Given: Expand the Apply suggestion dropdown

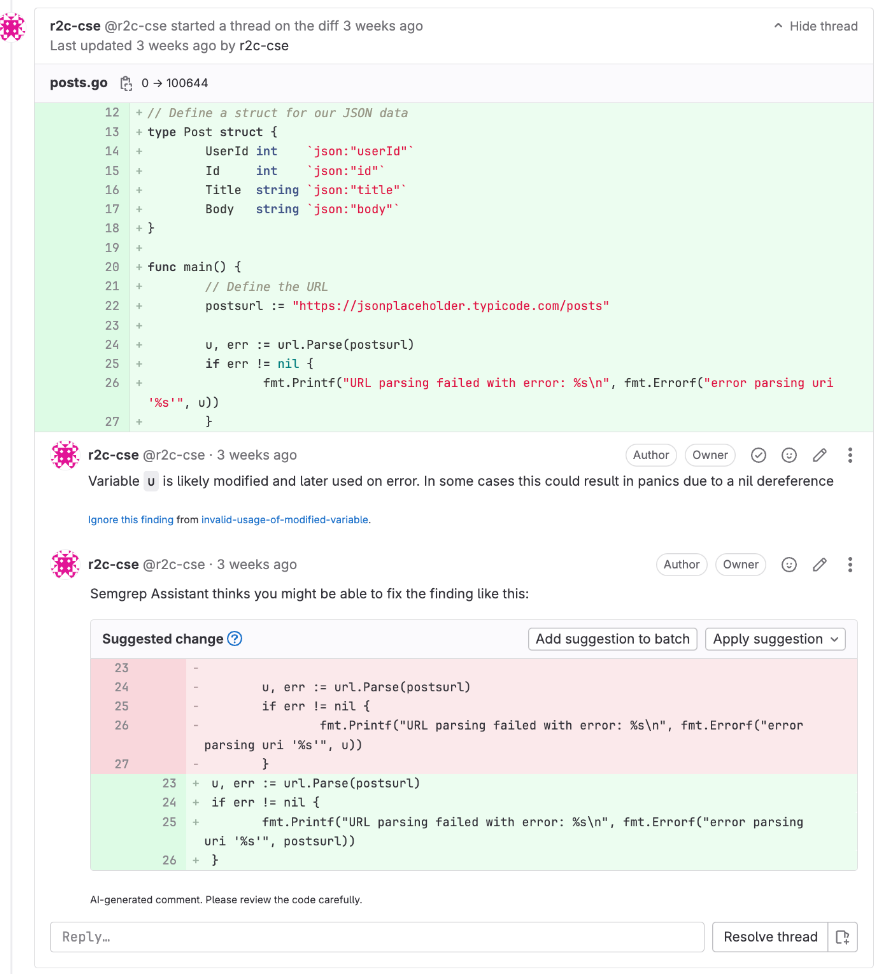Looking at the screenshot, I should pyautogui.click(x=776, y=639).
